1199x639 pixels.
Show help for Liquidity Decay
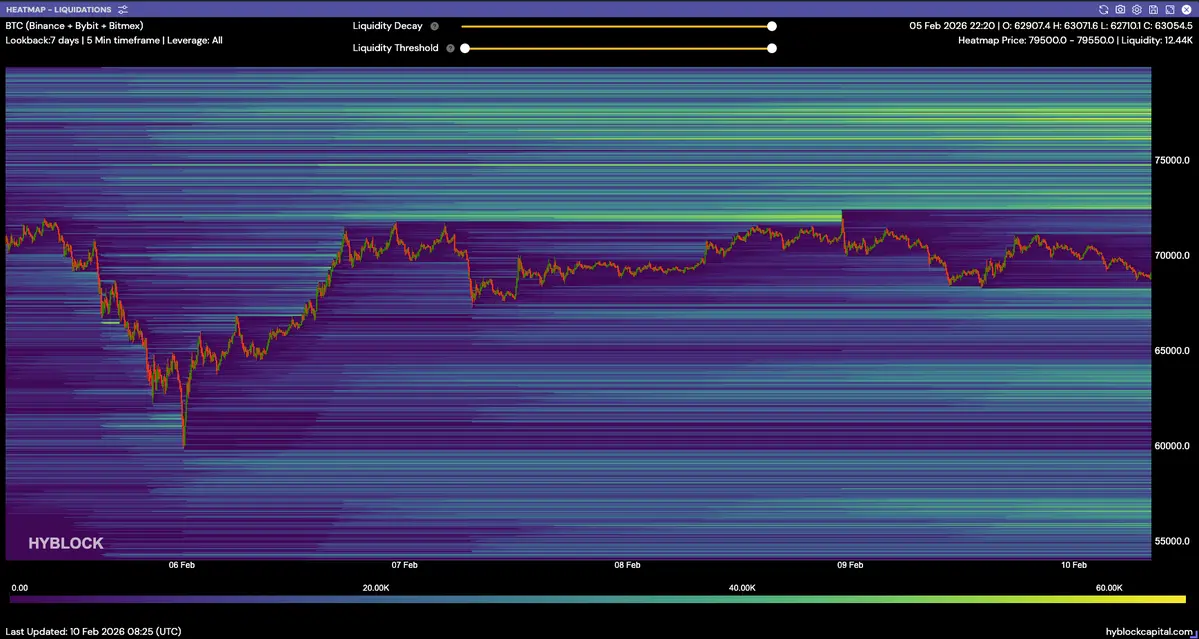434,26
